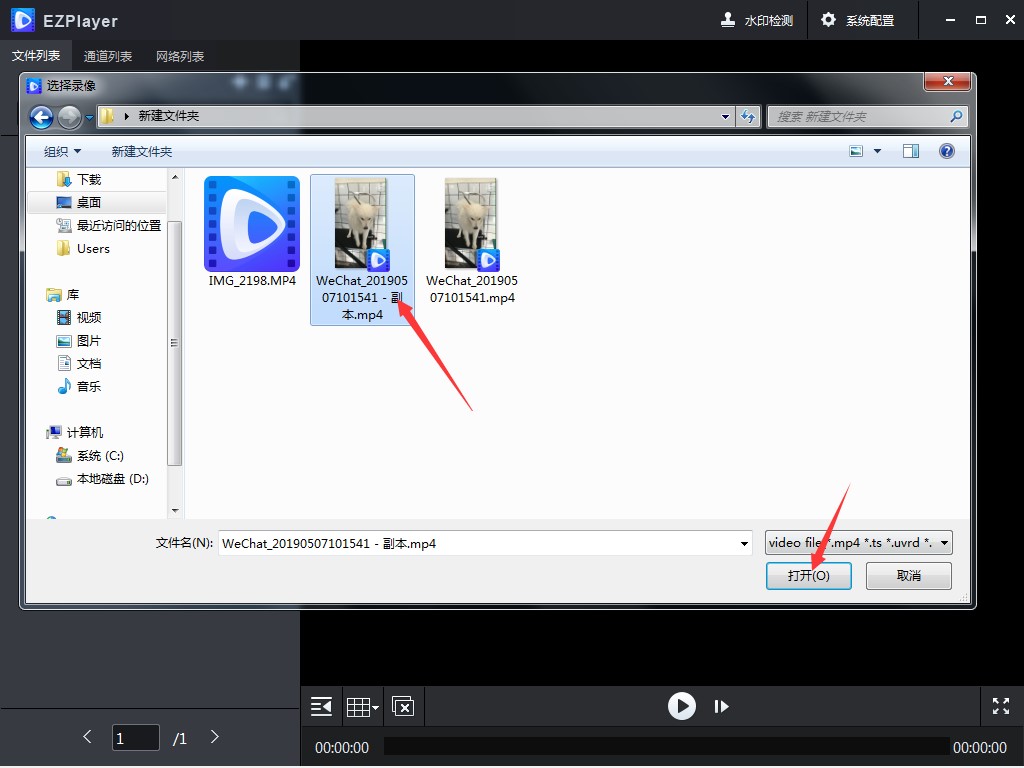Click the 取消 cancel button

(908, 575)
